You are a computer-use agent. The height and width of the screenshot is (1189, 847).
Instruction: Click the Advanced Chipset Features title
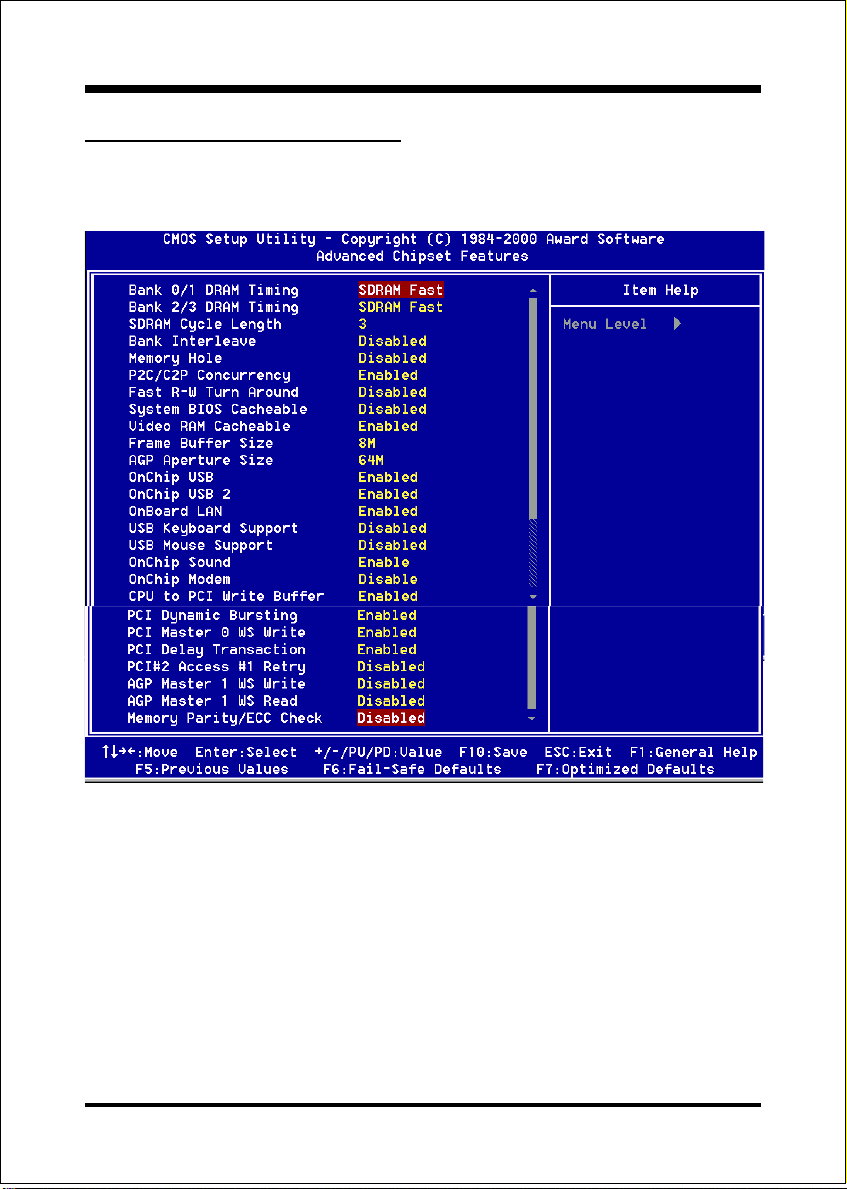(422, 256)
